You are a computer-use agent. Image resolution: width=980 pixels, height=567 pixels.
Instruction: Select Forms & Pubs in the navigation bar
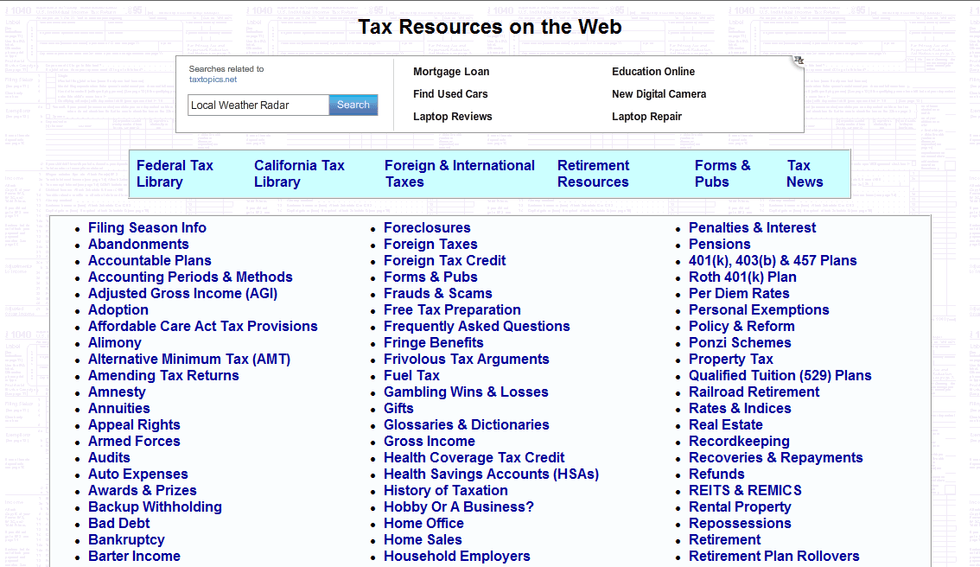tap(722, 174)
